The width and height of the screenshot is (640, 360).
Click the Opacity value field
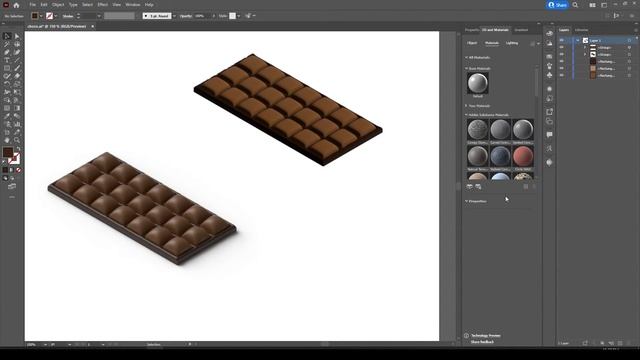(201, 16)
